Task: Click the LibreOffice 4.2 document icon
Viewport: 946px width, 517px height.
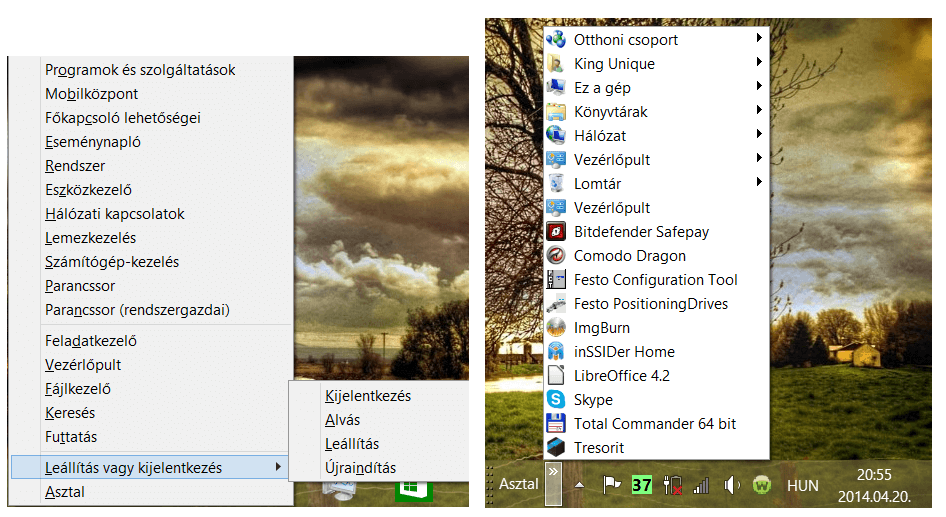Action: pos(556,376)
